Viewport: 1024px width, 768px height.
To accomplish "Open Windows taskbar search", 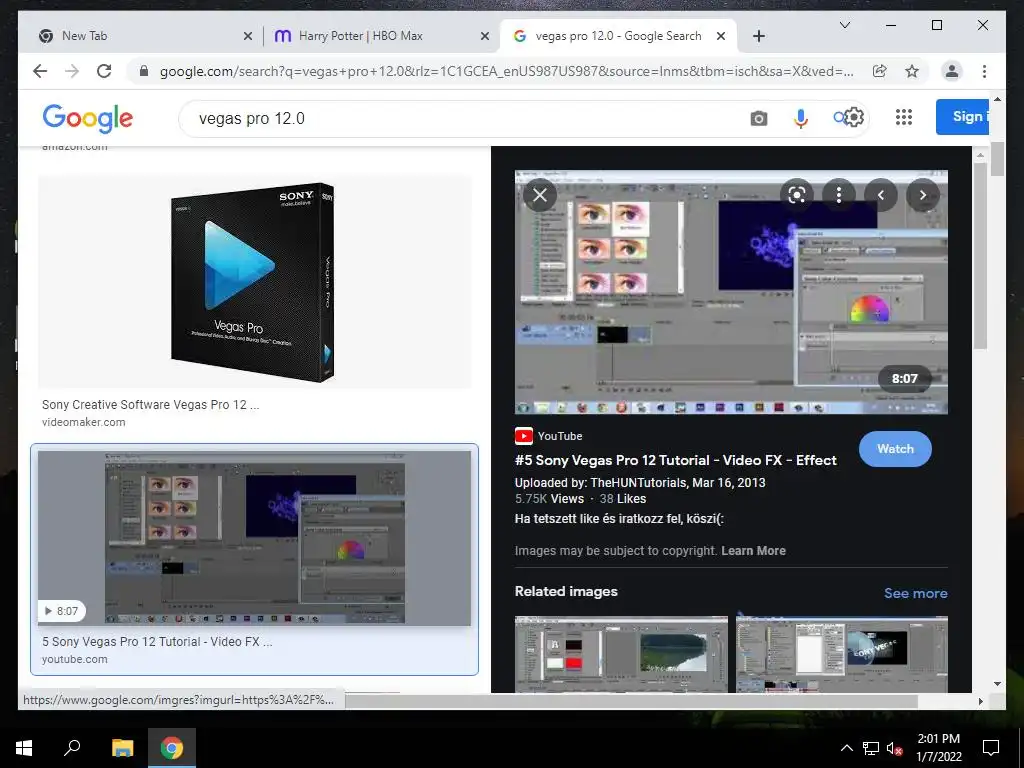I will 72,748.
